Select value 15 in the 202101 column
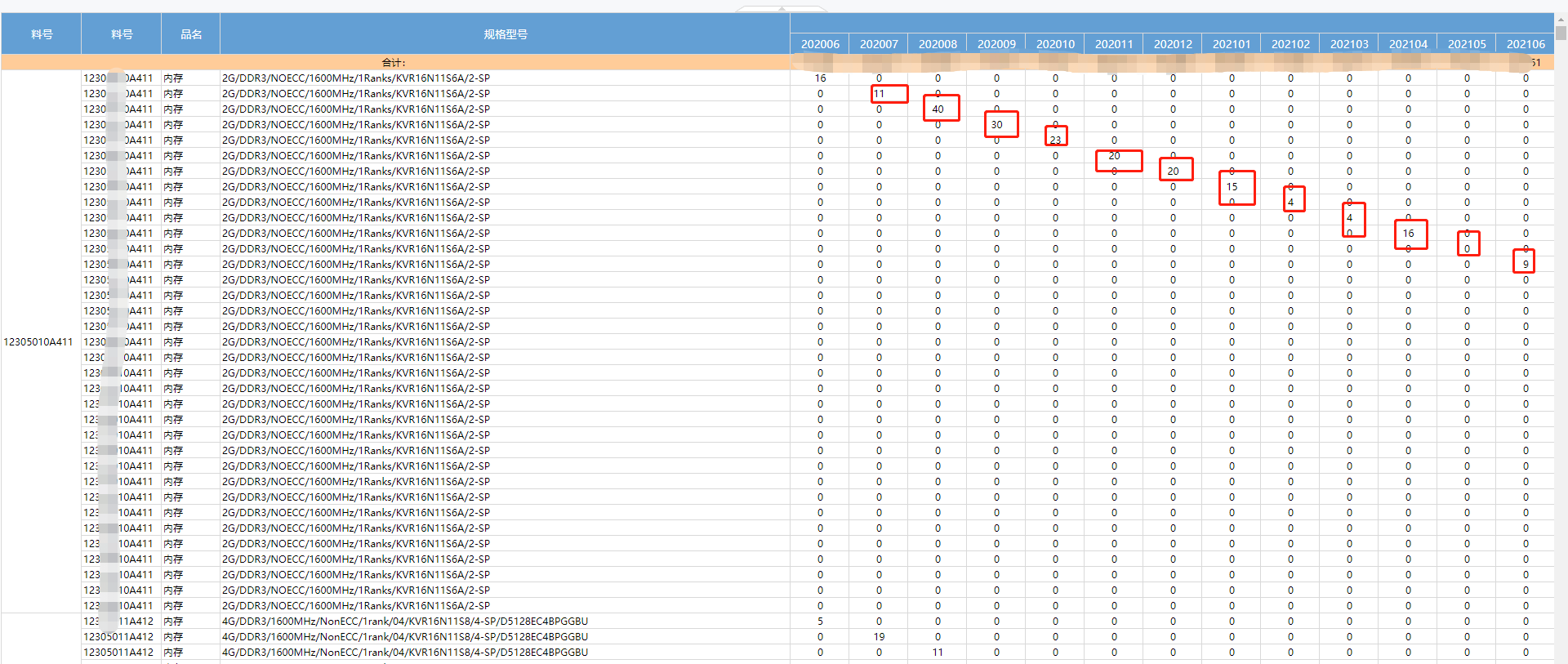The image size is (1568, 664). [1232, 187]
